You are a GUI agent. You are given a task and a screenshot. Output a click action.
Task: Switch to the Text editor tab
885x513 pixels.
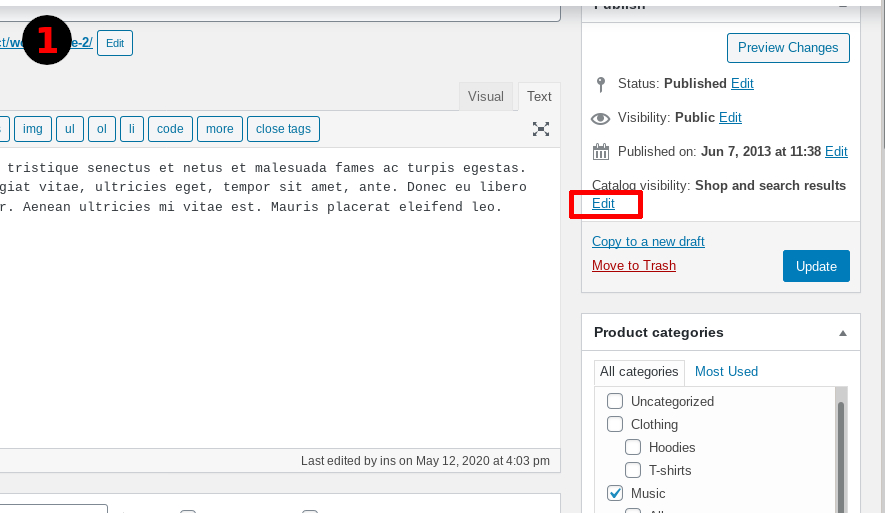(539, 97)
